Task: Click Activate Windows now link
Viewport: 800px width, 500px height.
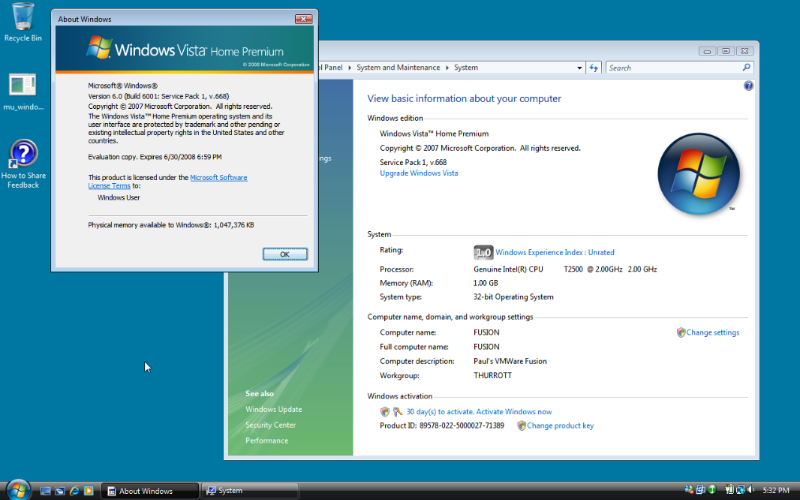Action: coord(514,412)
